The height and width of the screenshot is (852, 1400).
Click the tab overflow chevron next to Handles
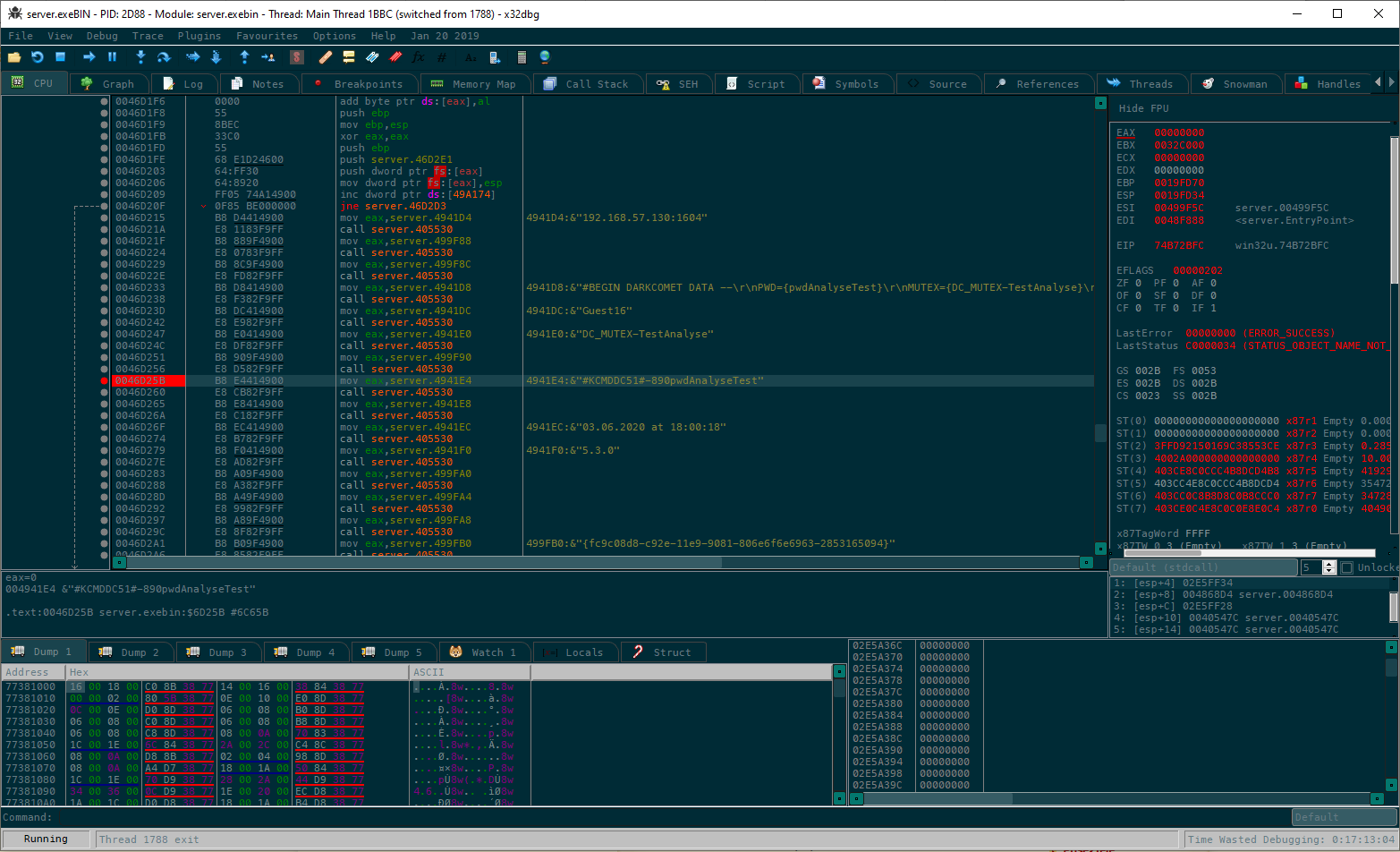point(1379,82)
